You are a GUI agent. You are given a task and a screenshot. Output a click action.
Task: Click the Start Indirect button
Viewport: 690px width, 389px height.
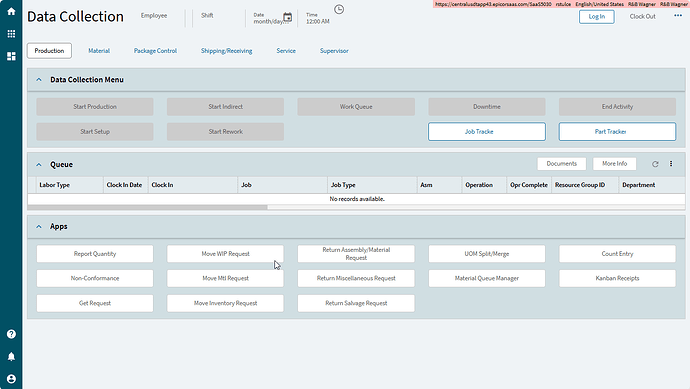pyautogui.click(x=225, y=107)
